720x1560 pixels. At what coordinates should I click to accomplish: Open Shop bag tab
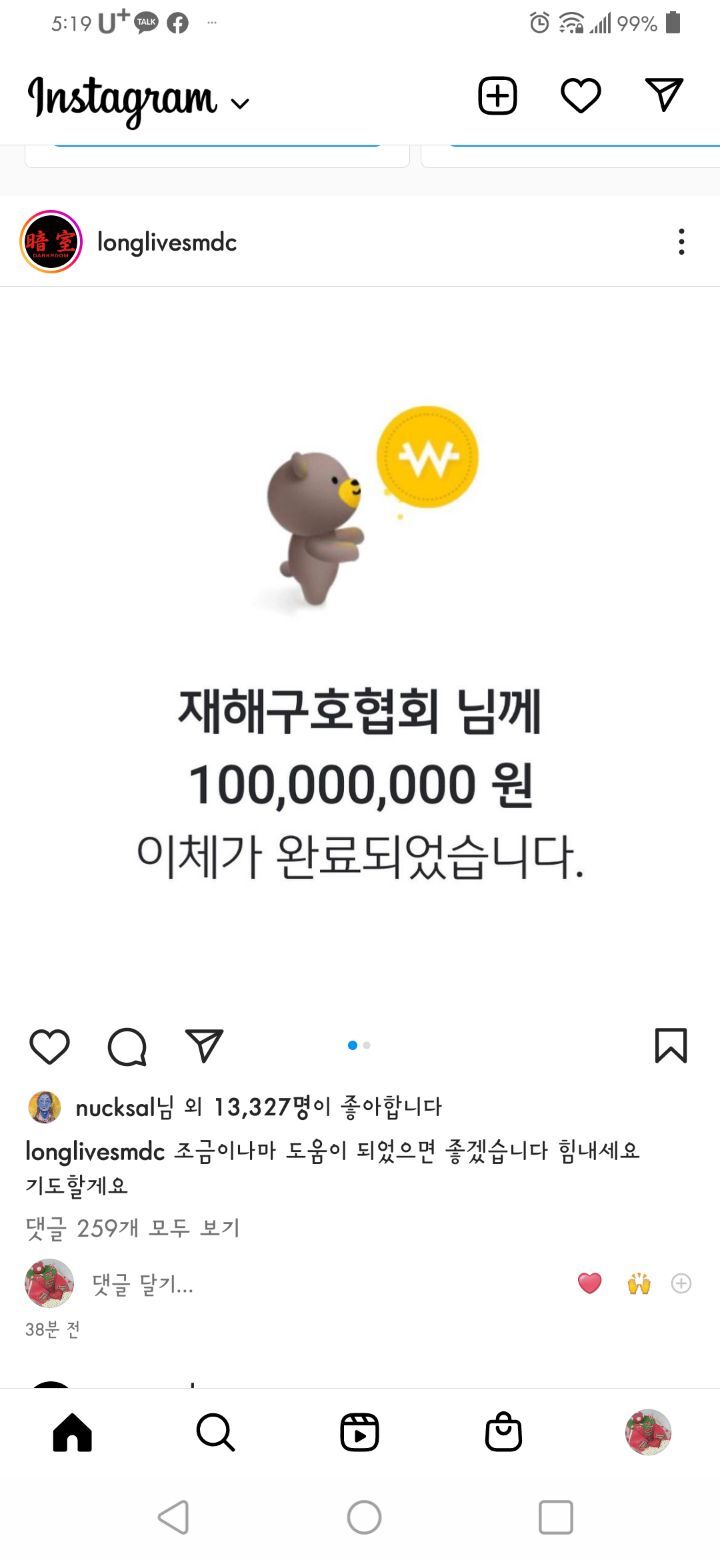coord(503,1431)
